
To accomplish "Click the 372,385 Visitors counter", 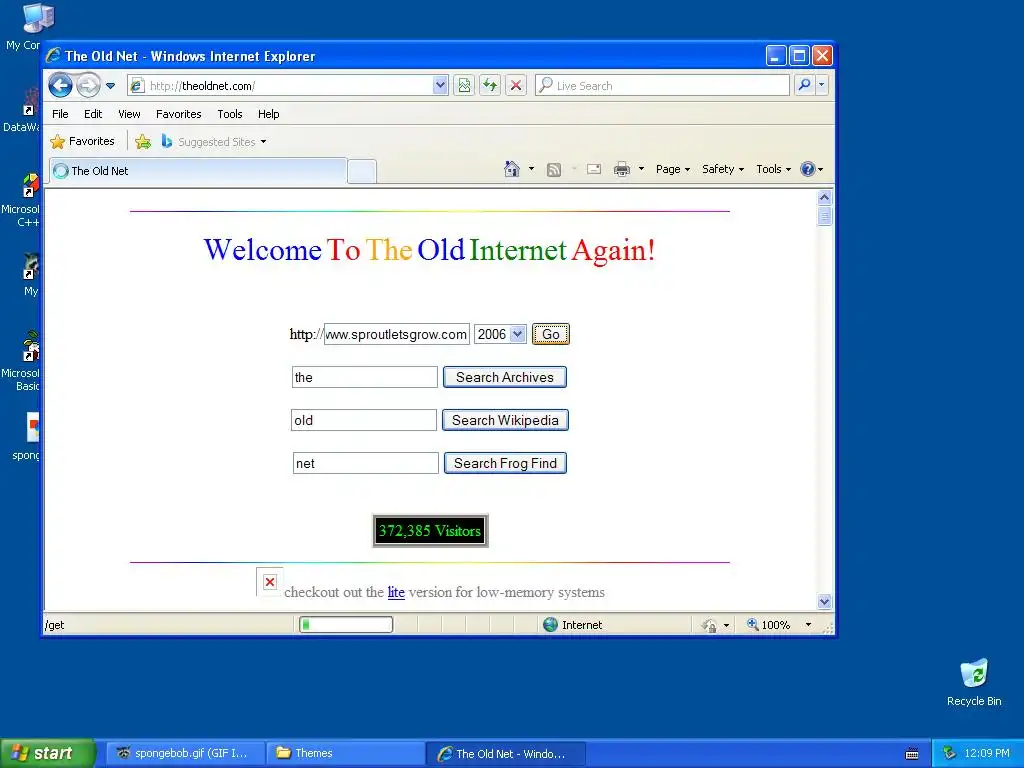I will [x=430, y=531].
